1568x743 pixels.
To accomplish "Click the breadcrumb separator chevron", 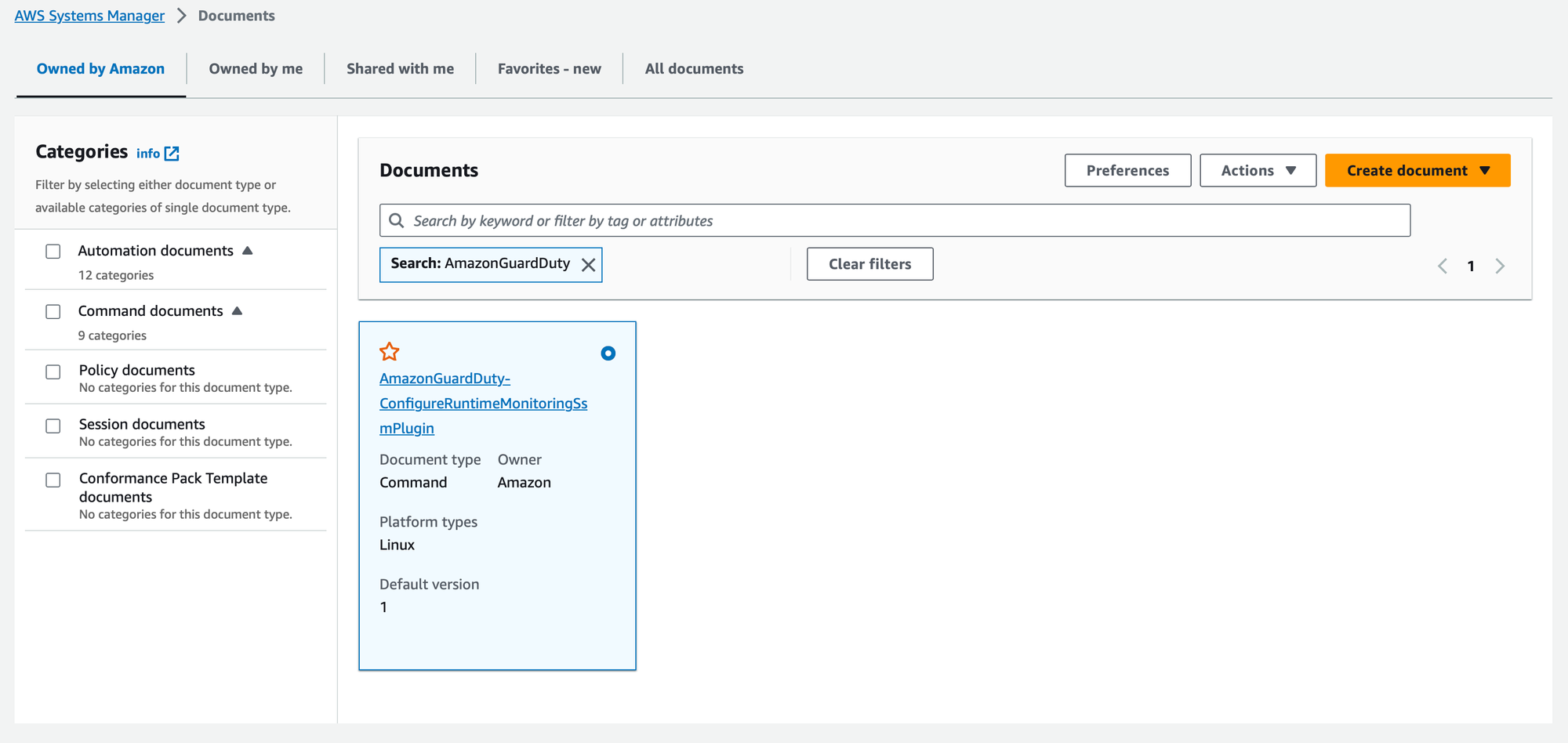I will pos(181,16).
